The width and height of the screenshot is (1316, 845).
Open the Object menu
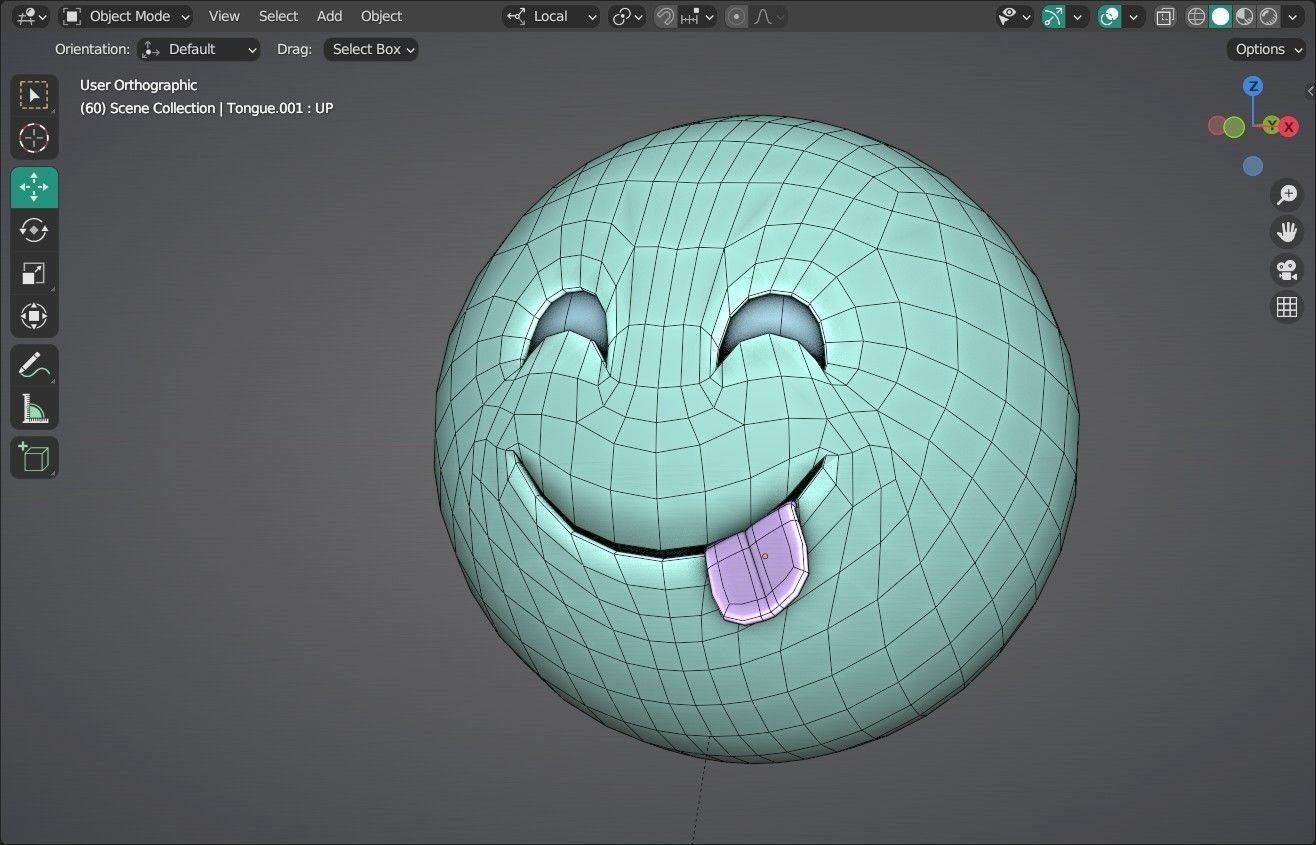381,16
